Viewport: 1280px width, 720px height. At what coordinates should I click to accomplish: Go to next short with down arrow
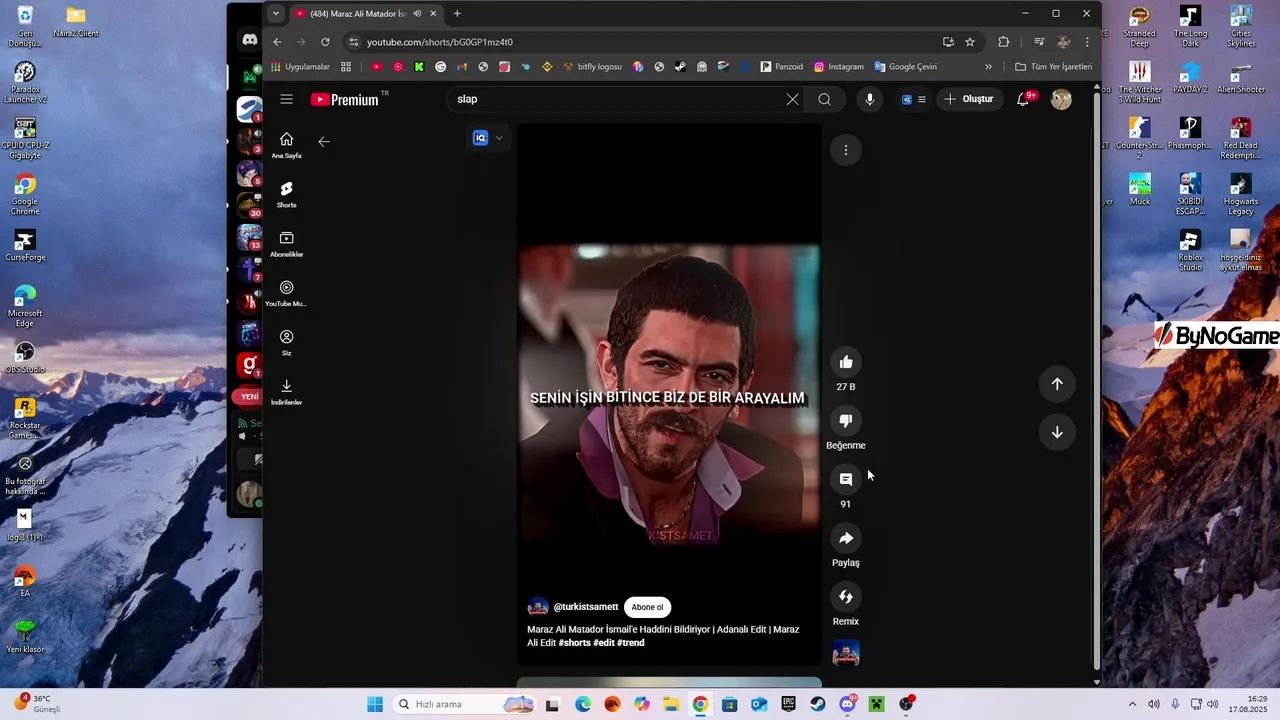[x=1057, y=432]
